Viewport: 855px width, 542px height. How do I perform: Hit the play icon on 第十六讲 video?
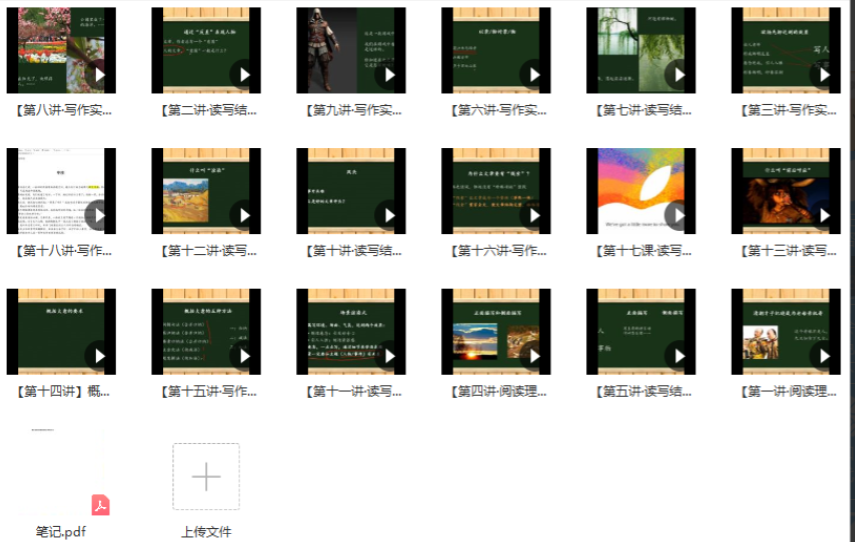pos(533,215)
